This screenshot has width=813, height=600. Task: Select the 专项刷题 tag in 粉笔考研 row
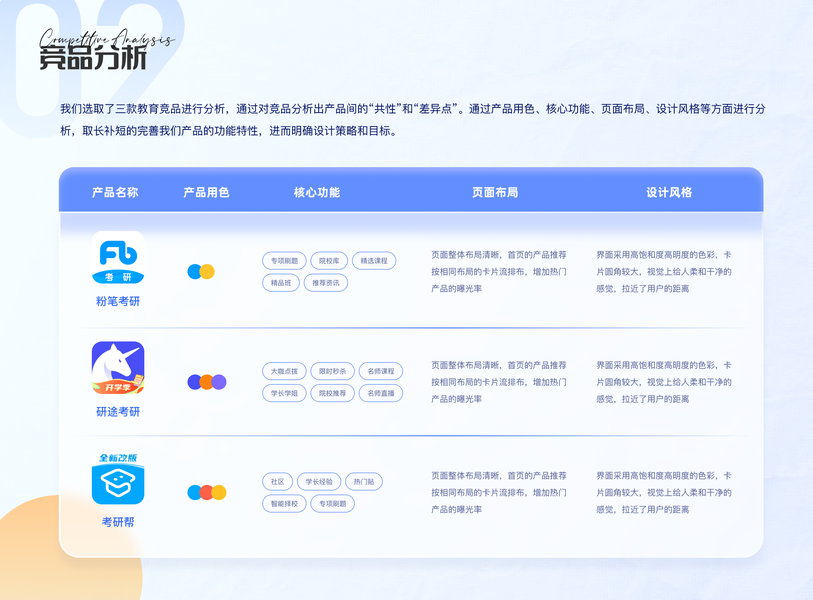[x=284, y=261]
